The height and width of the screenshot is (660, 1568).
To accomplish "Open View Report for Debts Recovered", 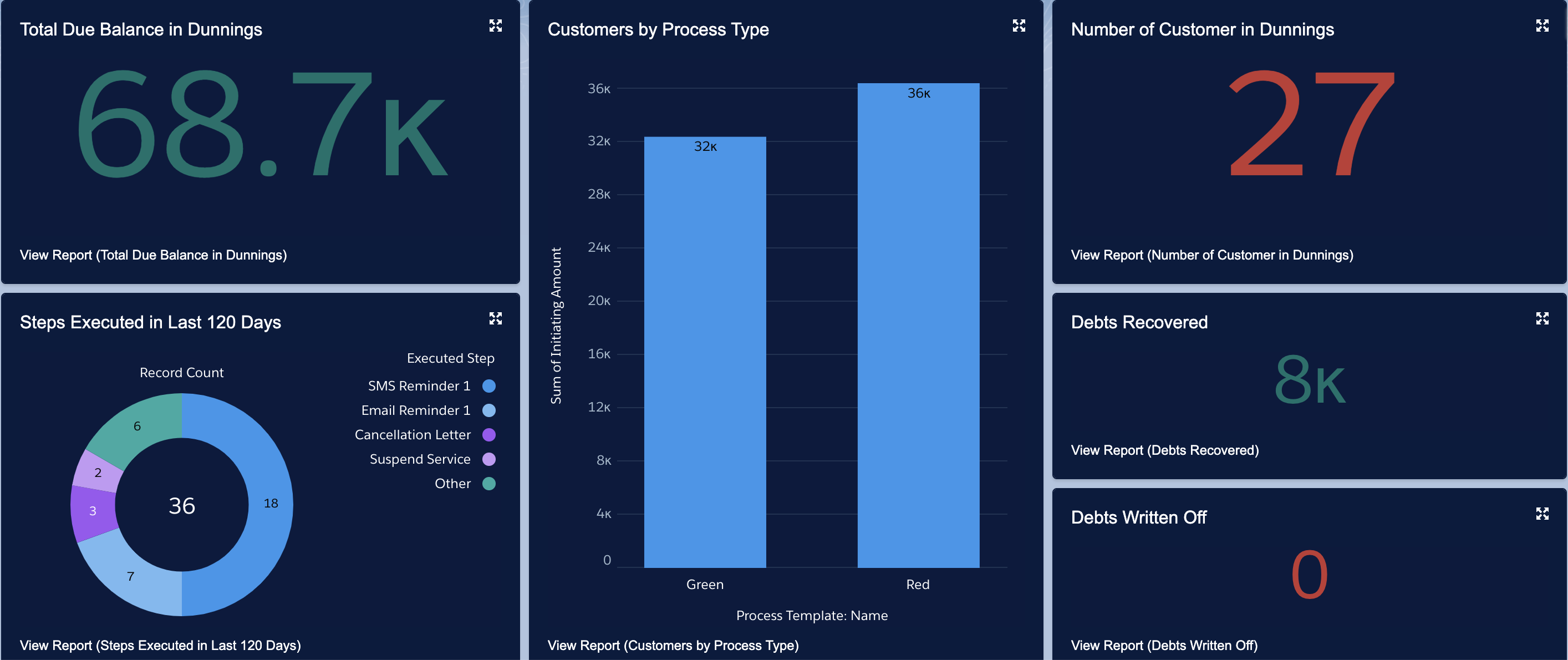I will [1164, 450].
